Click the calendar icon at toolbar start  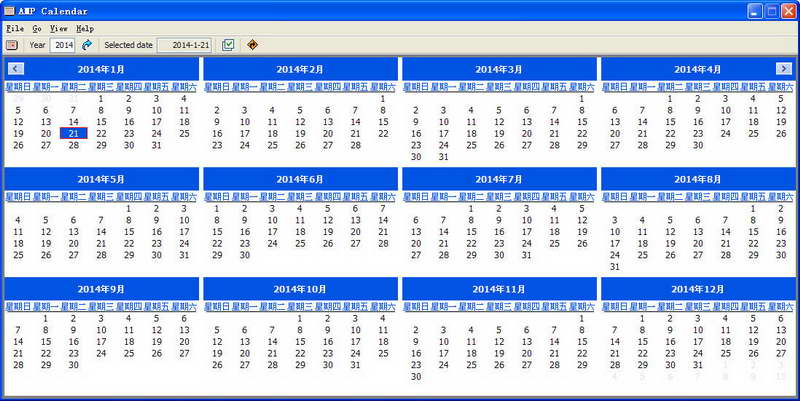tap(12, 45)
